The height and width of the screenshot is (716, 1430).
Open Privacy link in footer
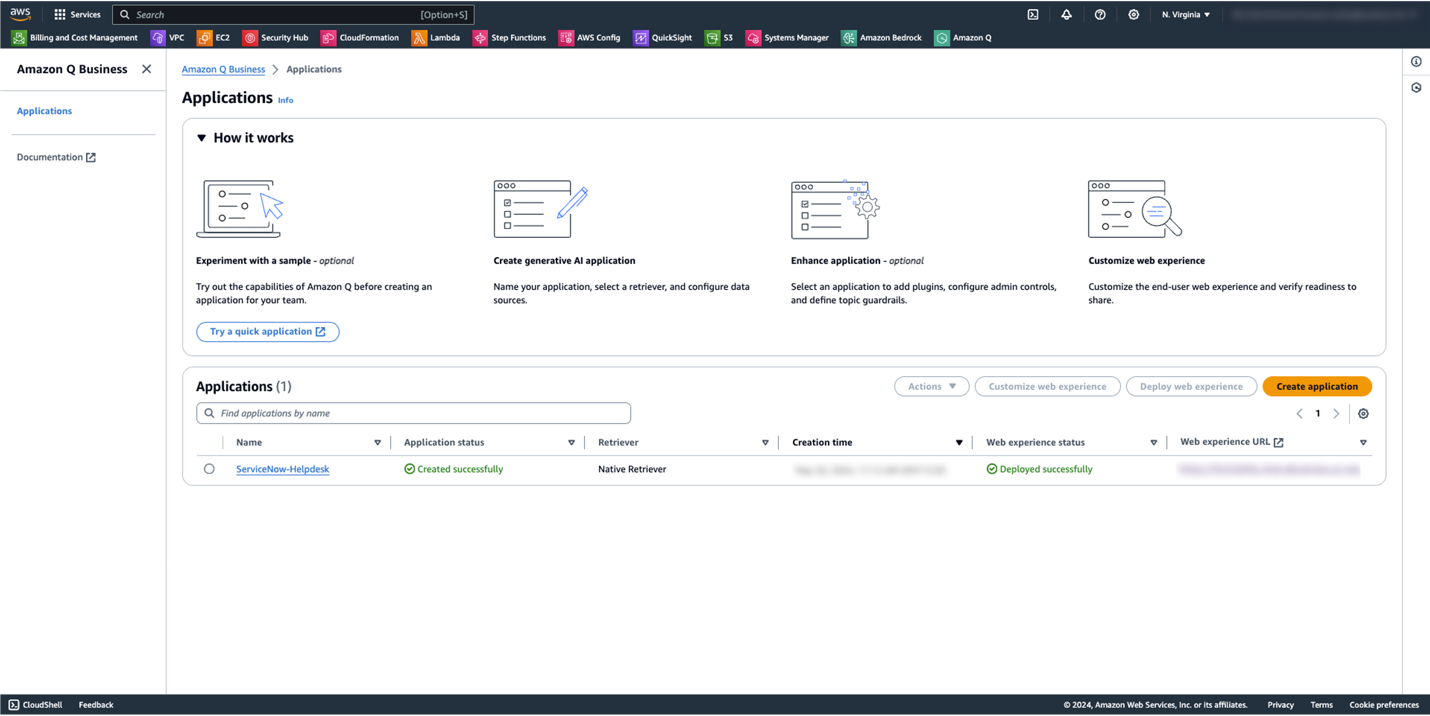click(x=1280, y=705)
